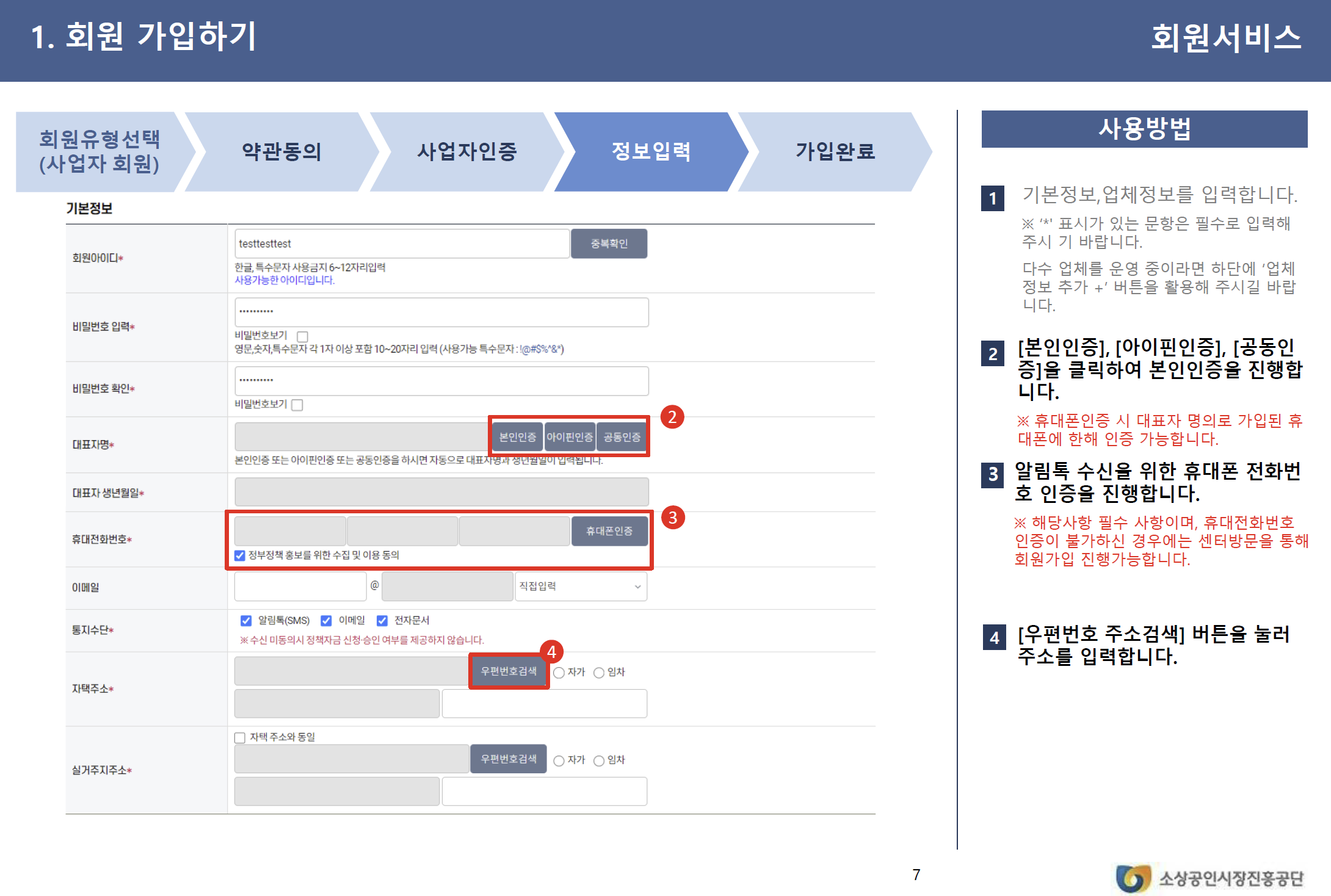Click the 공동인증 button
Screen dimensions: 1331x896
[x=622, y=437]
